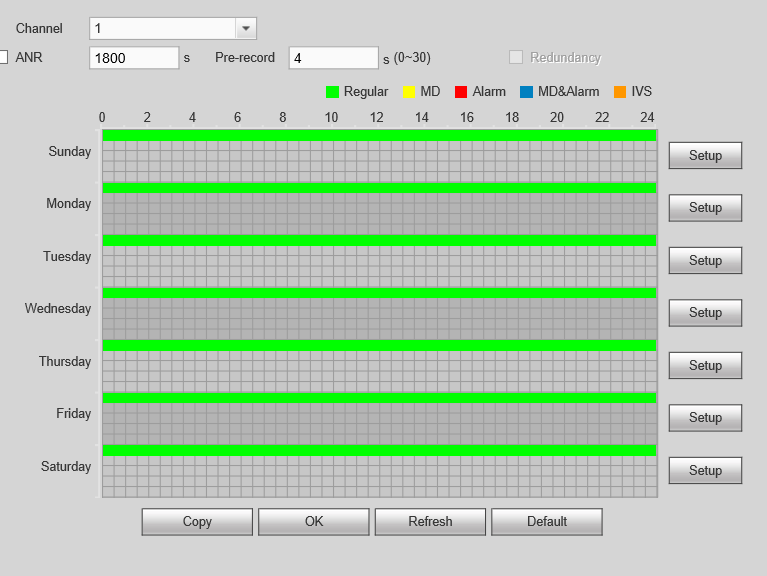Image resolution: width=767 pixels, height=576 pixels.
Task: Open Setup for Monday schedule
Action: click(705, 208)
